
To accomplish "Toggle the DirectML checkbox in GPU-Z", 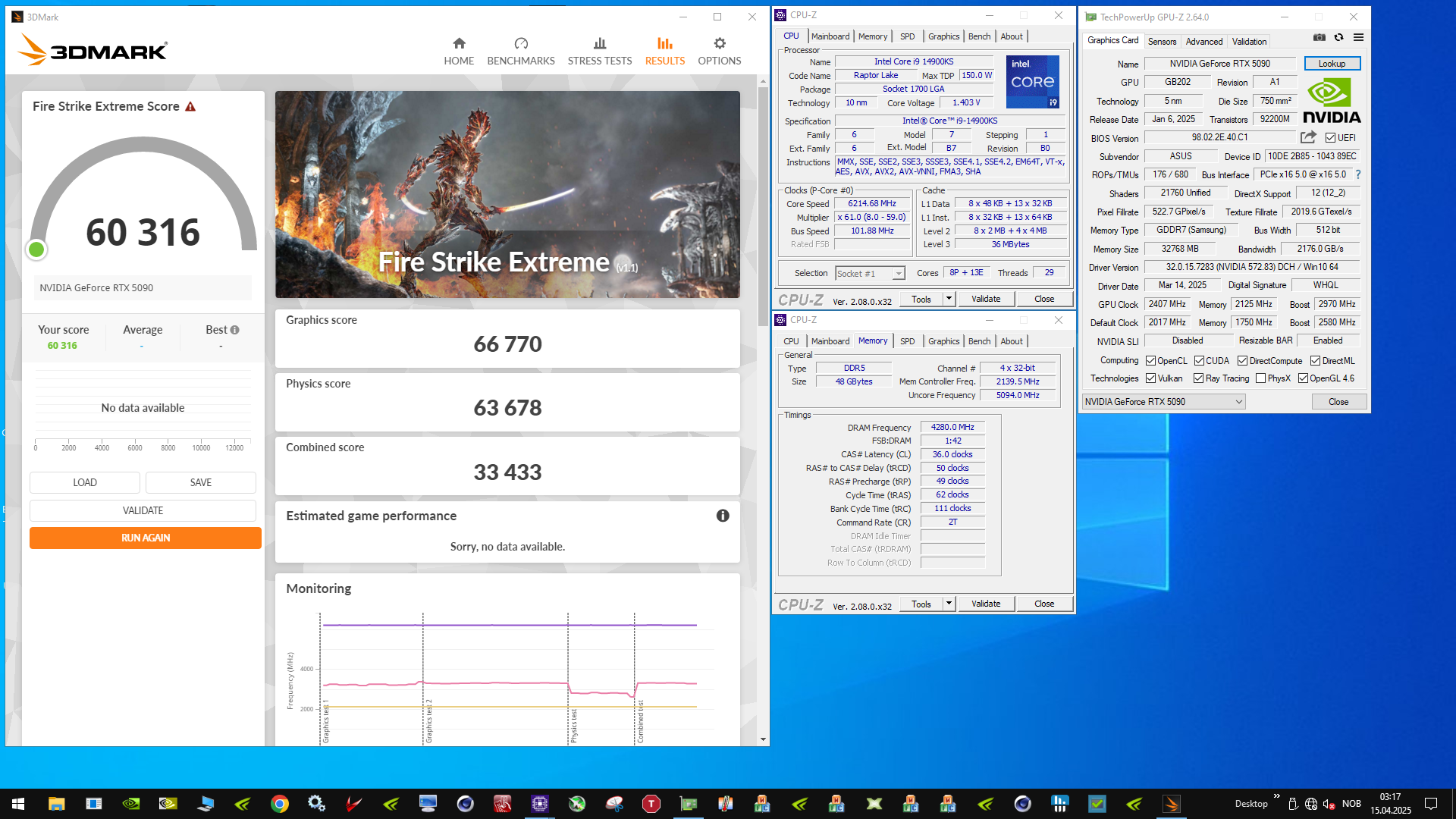I will [x=1316, y=361].
